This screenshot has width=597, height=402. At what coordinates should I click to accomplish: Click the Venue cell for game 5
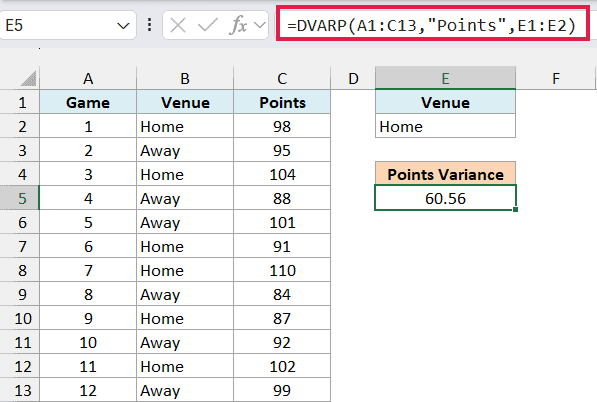click(185, 222)
